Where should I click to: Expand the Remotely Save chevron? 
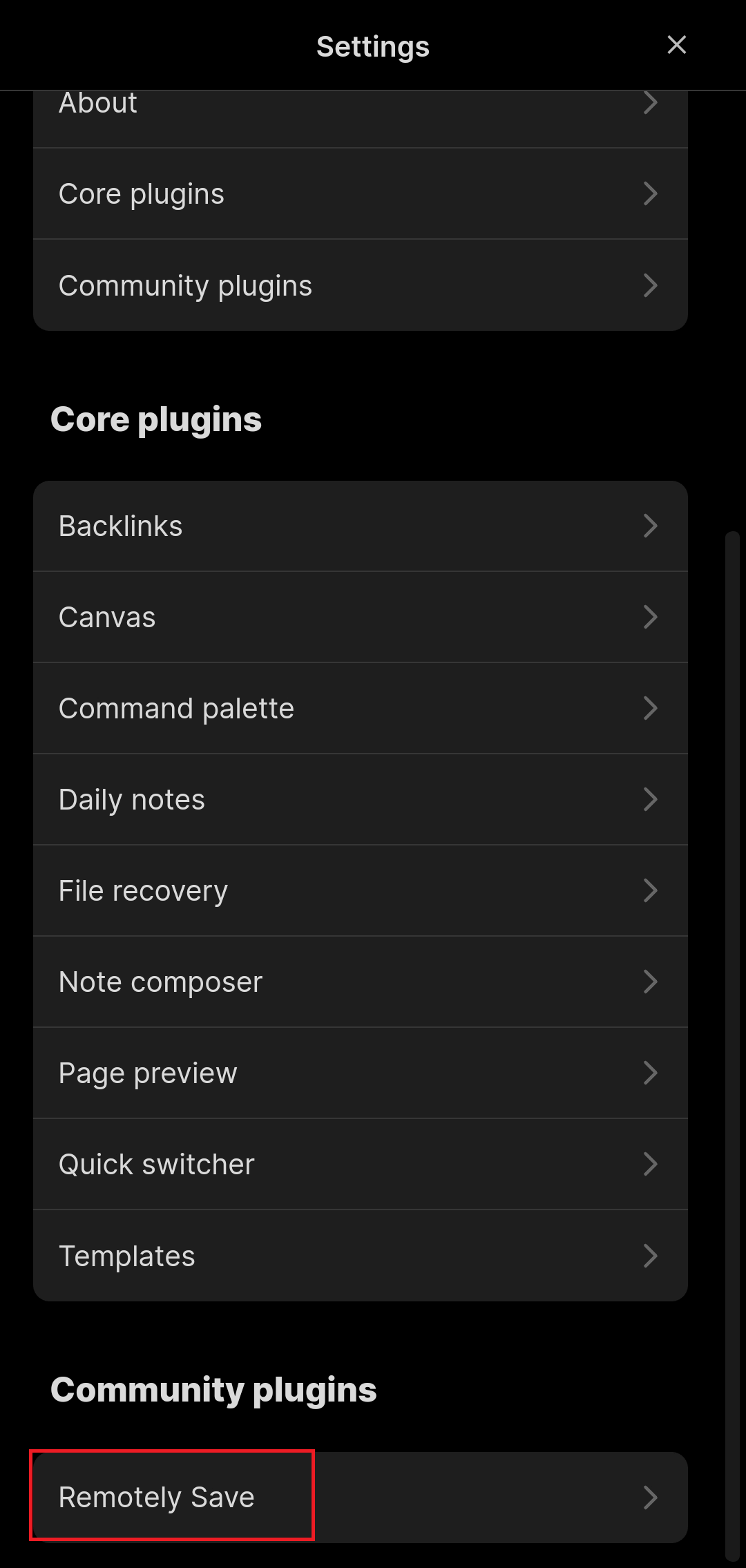click(x=651, y=1497)
